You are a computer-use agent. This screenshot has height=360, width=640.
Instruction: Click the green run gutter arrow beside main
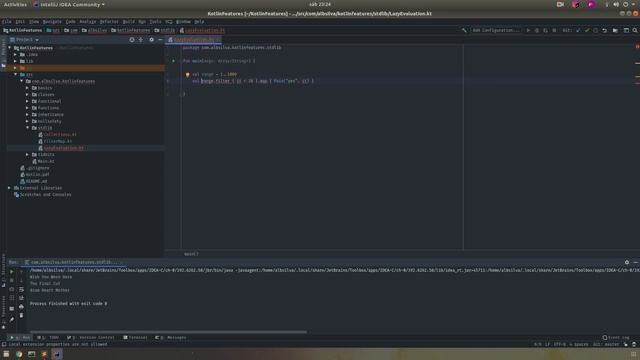click(173, 61)
